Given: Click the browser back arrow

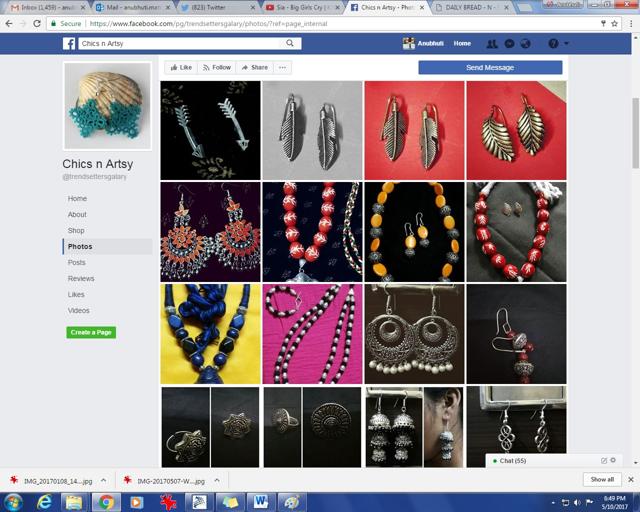Looking at the screenshot, I should [9, 24].
